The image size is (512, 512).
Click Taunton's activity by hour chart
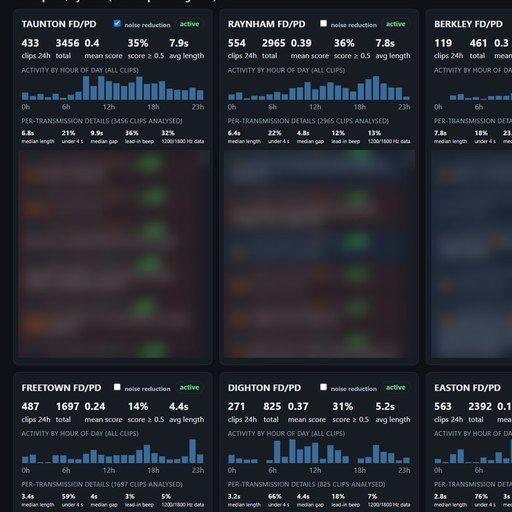(x=113, y=88)
